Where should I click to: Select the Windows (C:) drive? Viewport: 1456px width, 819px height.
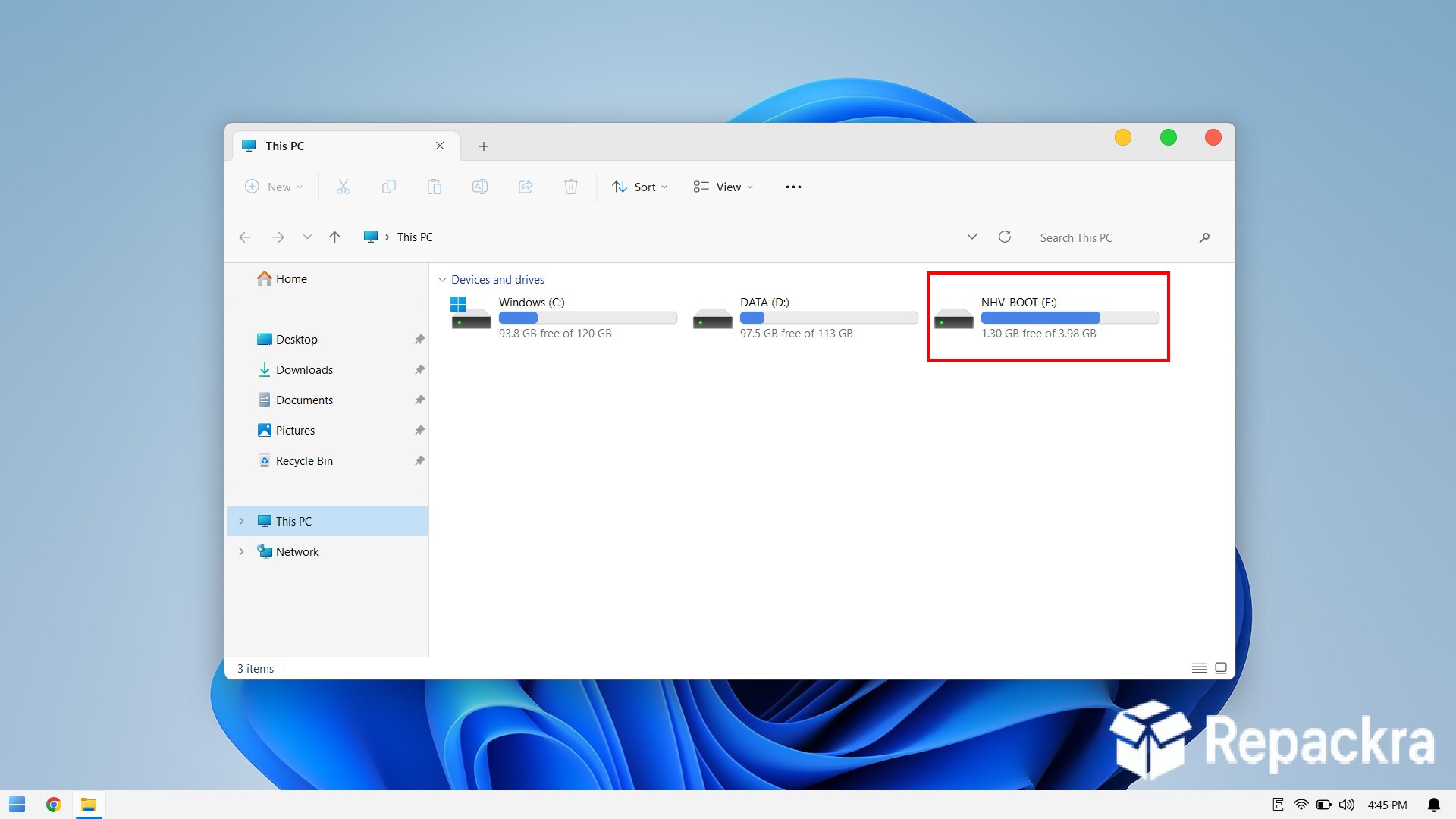tap(564, 317)
